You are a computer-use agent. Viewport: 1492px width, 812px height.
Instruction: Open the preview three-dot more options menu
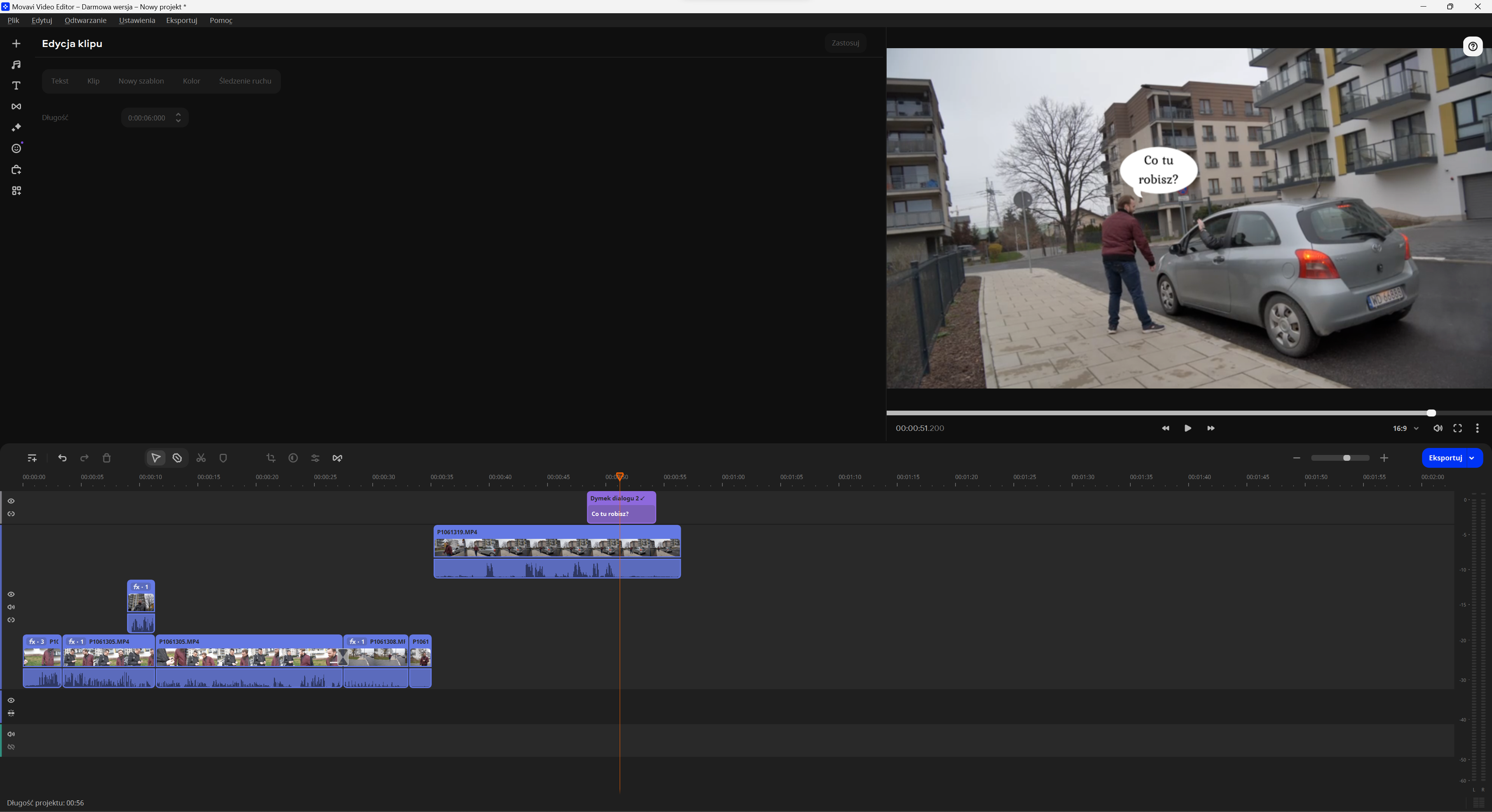point(1477,429)
